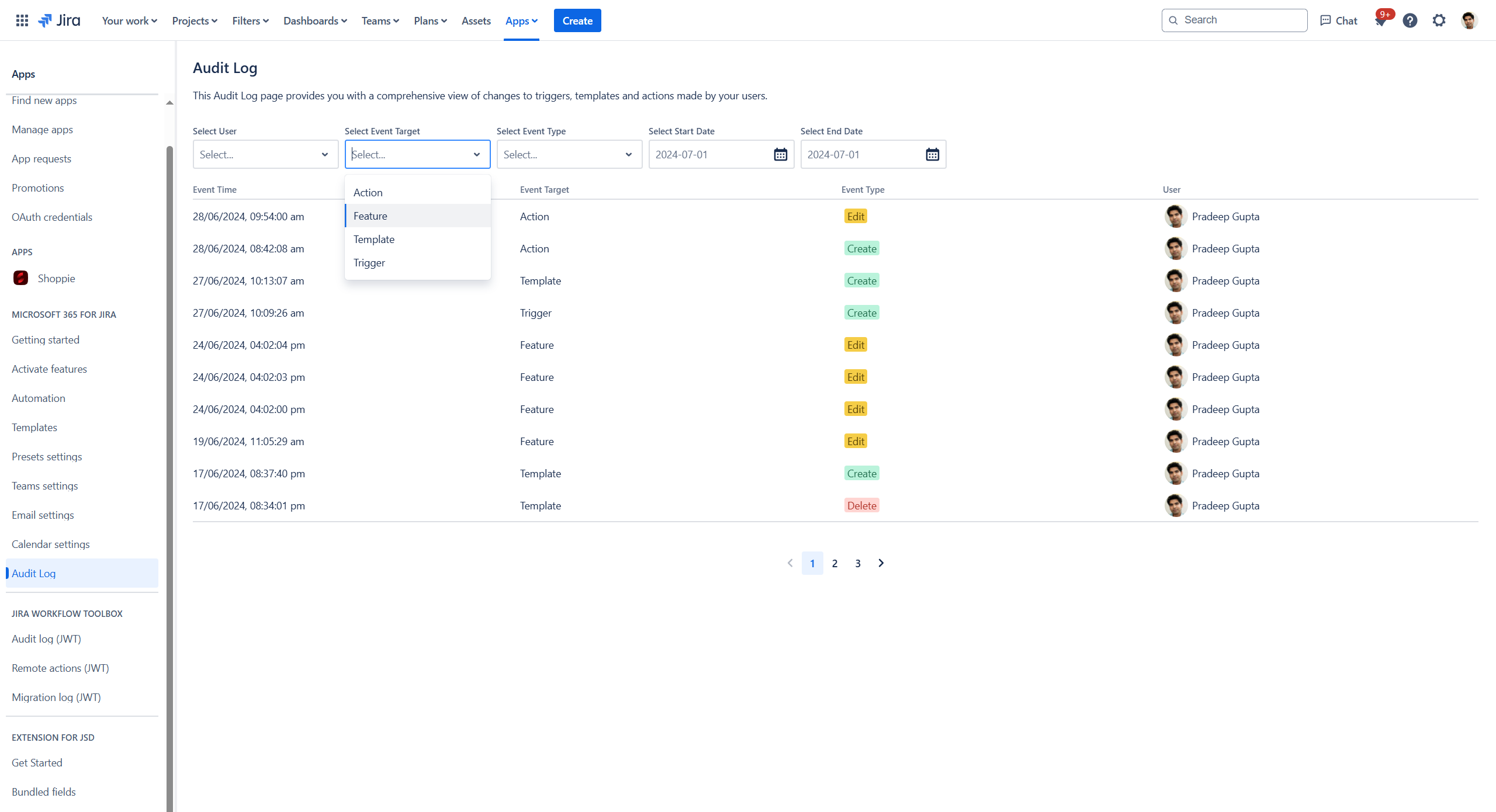Expand the Select Event Type dropdown
This screenshot has width=1496, height=812.
569,155
